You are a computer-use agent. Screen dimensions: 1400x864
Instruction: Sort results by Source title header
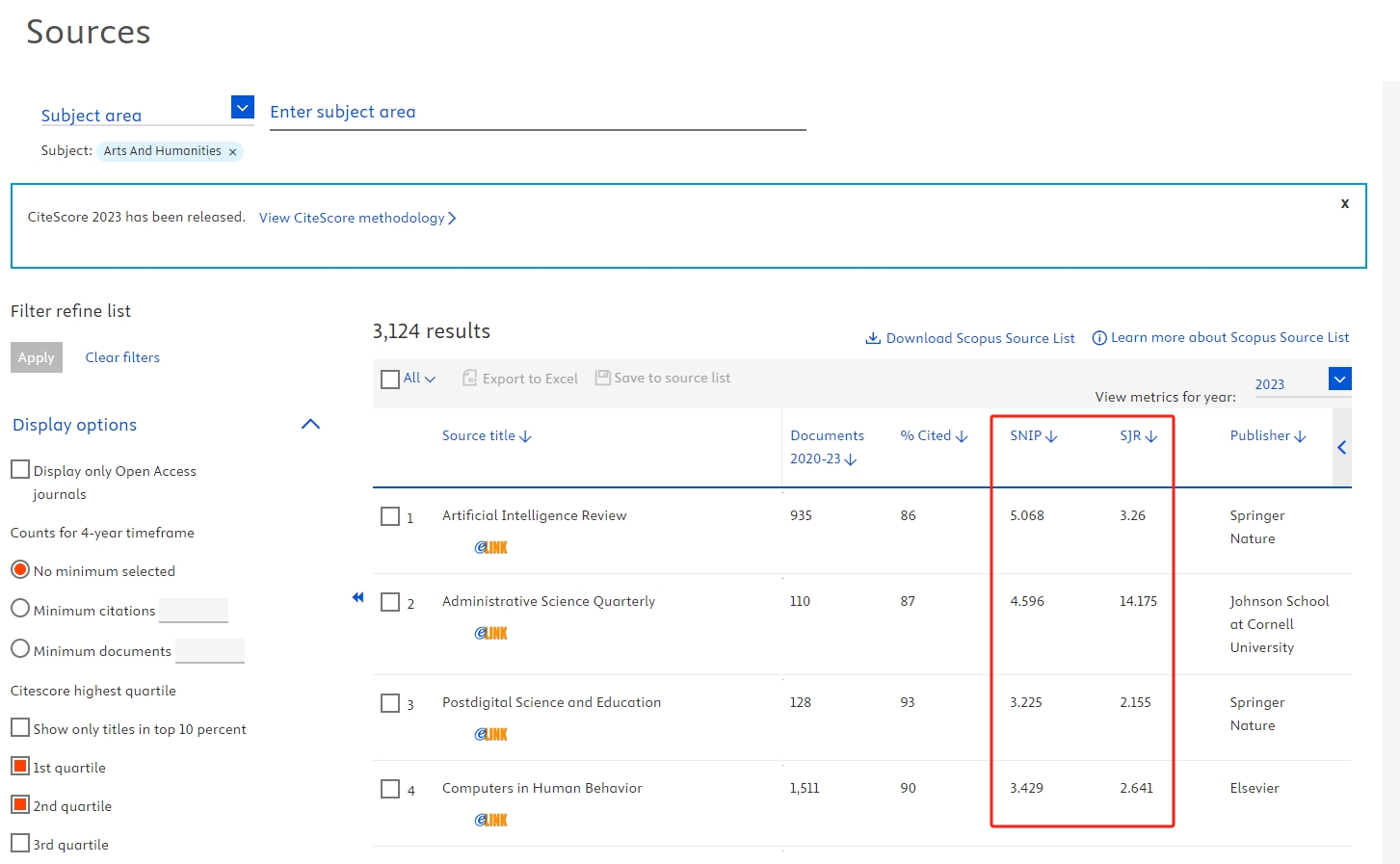pyautogui.click(x=486, y=436)
